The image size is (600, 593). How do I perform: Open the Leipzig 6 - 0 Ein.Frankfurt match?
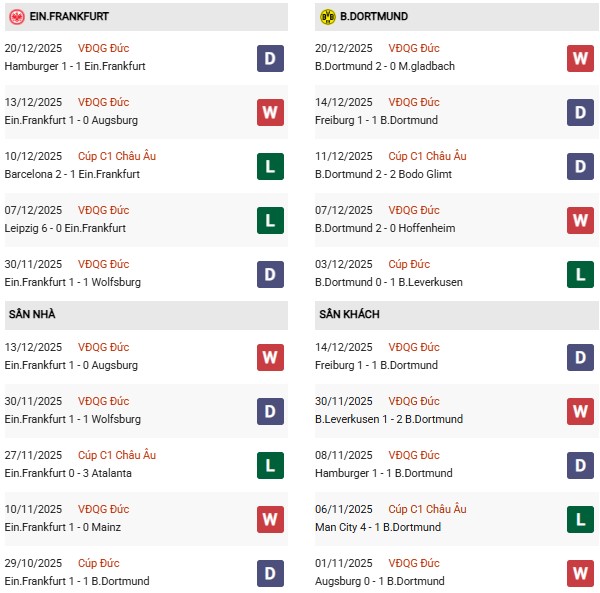[x=72, y=228]
